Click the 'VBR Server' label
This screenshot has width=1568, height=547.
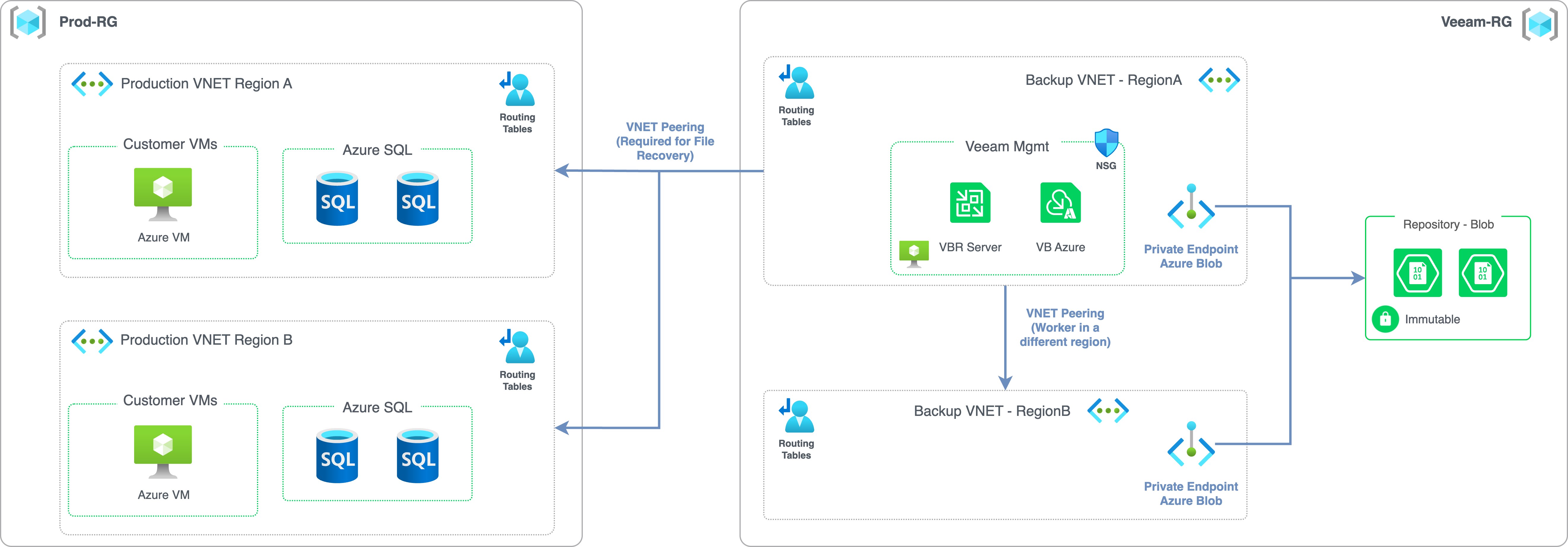tap(970, 247)
